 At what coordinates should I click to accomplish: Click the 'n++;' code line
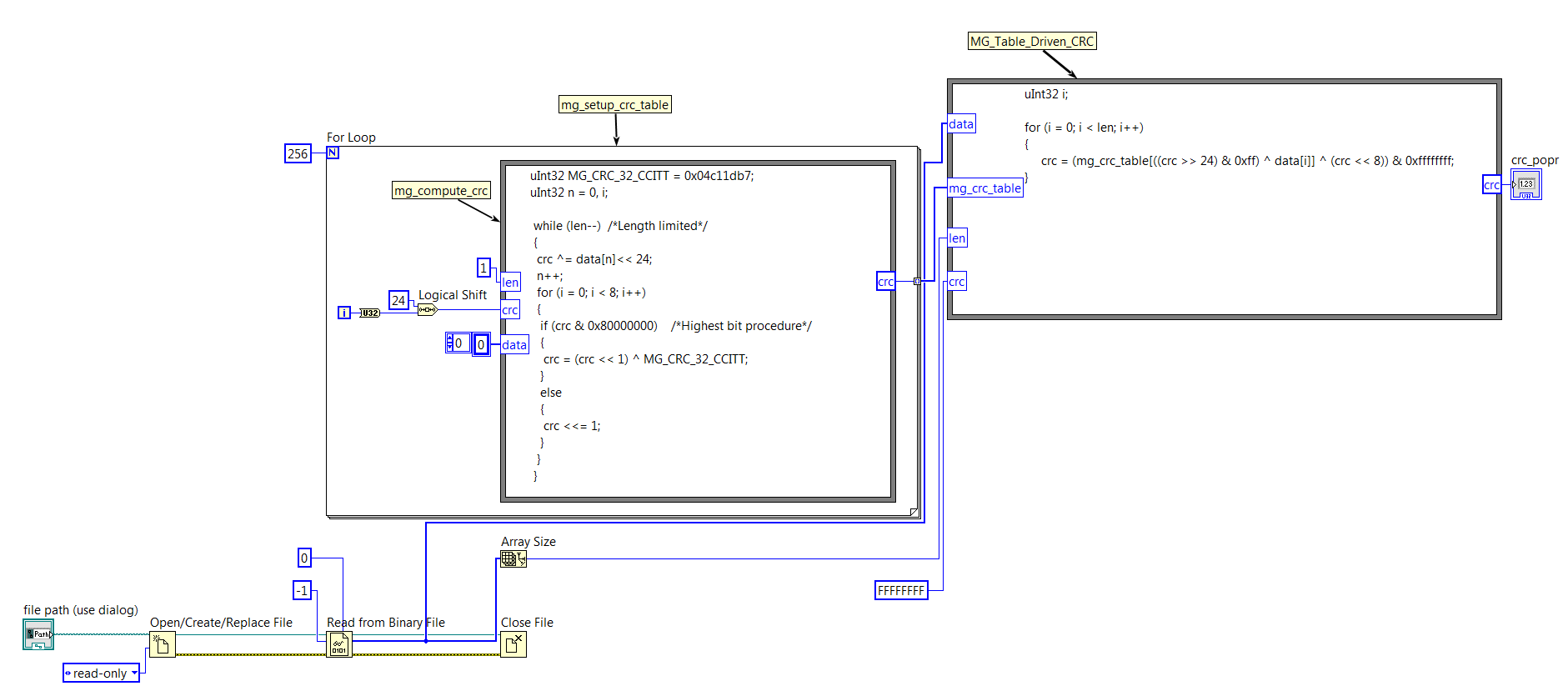[550, 276]
